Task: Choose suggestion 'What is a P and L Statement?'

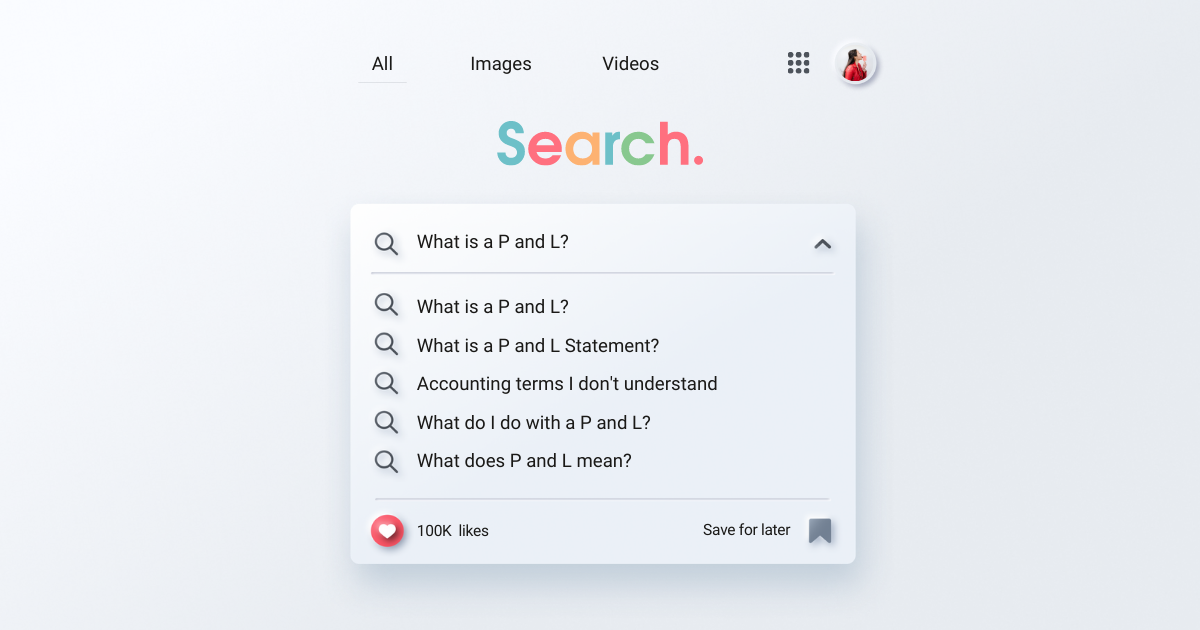Action: (538, 345)
